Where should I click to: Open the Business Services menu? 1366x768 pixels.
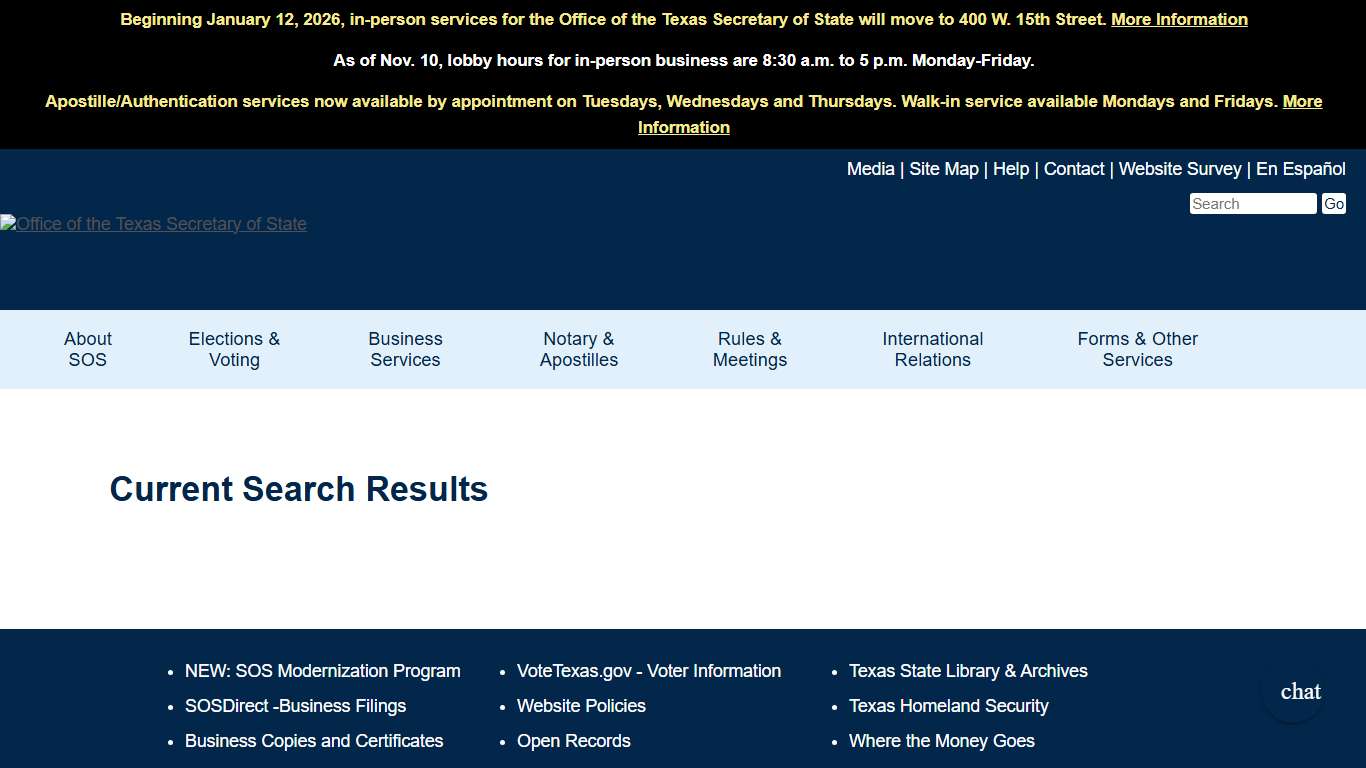point(404,349)
